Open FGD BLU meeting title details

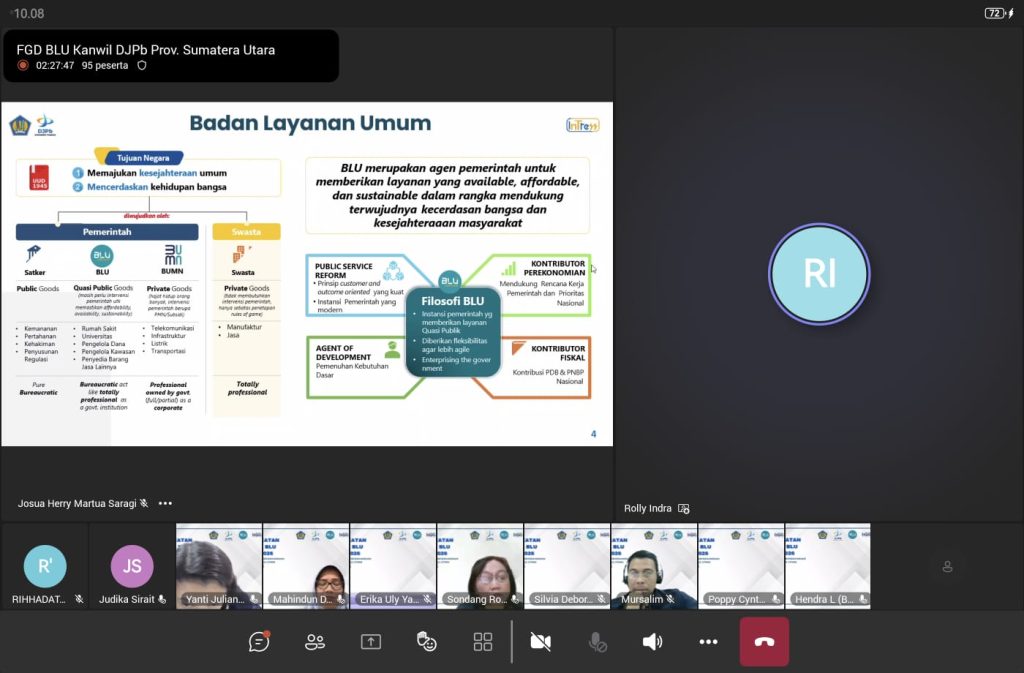click(x=146, y=49)
